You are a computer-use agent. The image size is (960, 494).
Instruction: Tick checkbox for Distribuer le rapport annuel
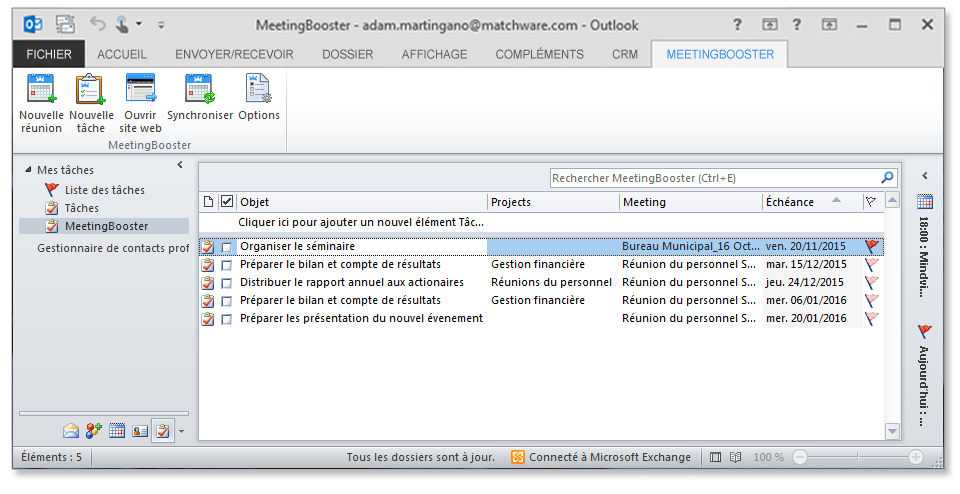[227, 283]
